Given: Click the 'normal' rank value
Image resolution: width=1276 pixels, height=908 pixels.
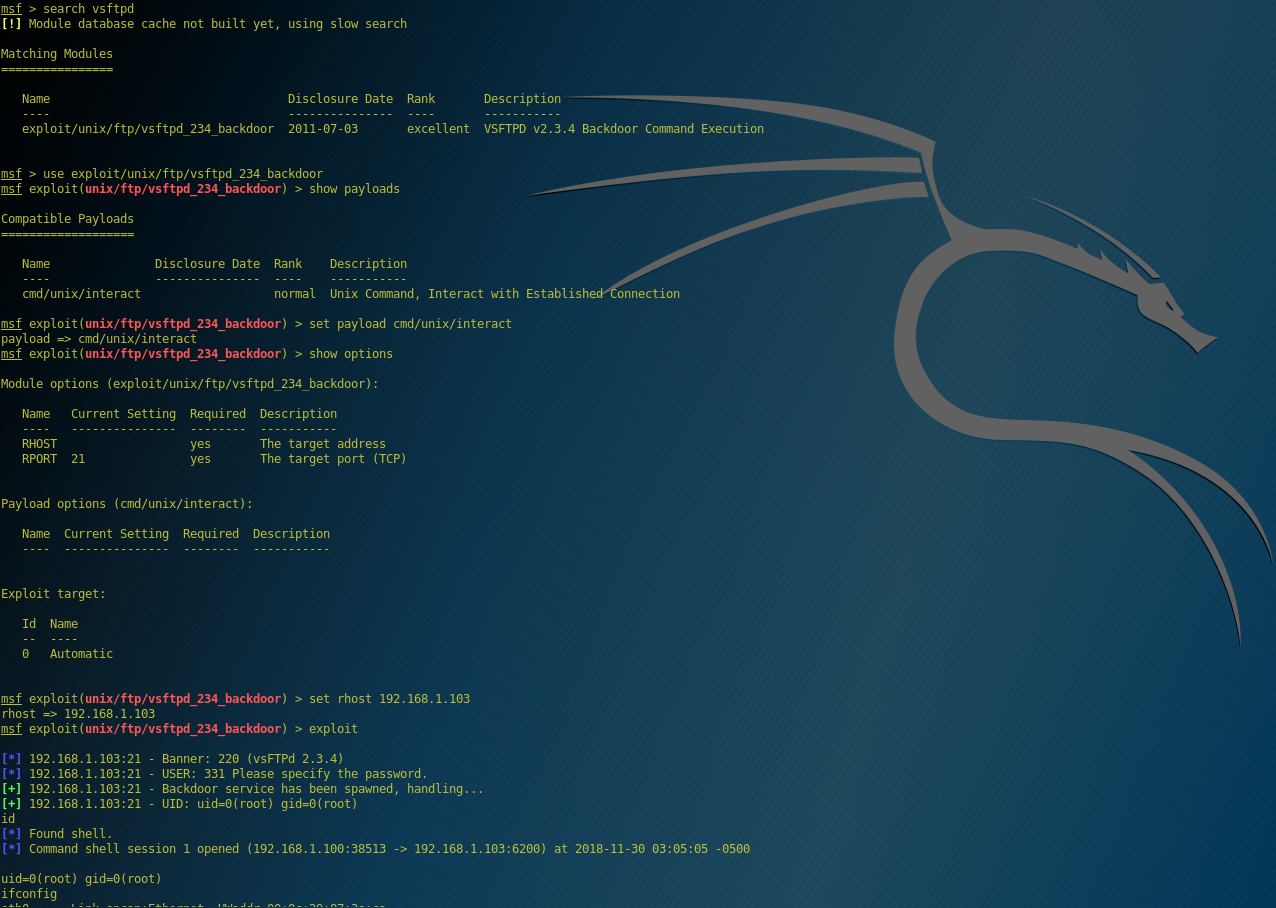Looking at the screenshot, I should 295,294.
